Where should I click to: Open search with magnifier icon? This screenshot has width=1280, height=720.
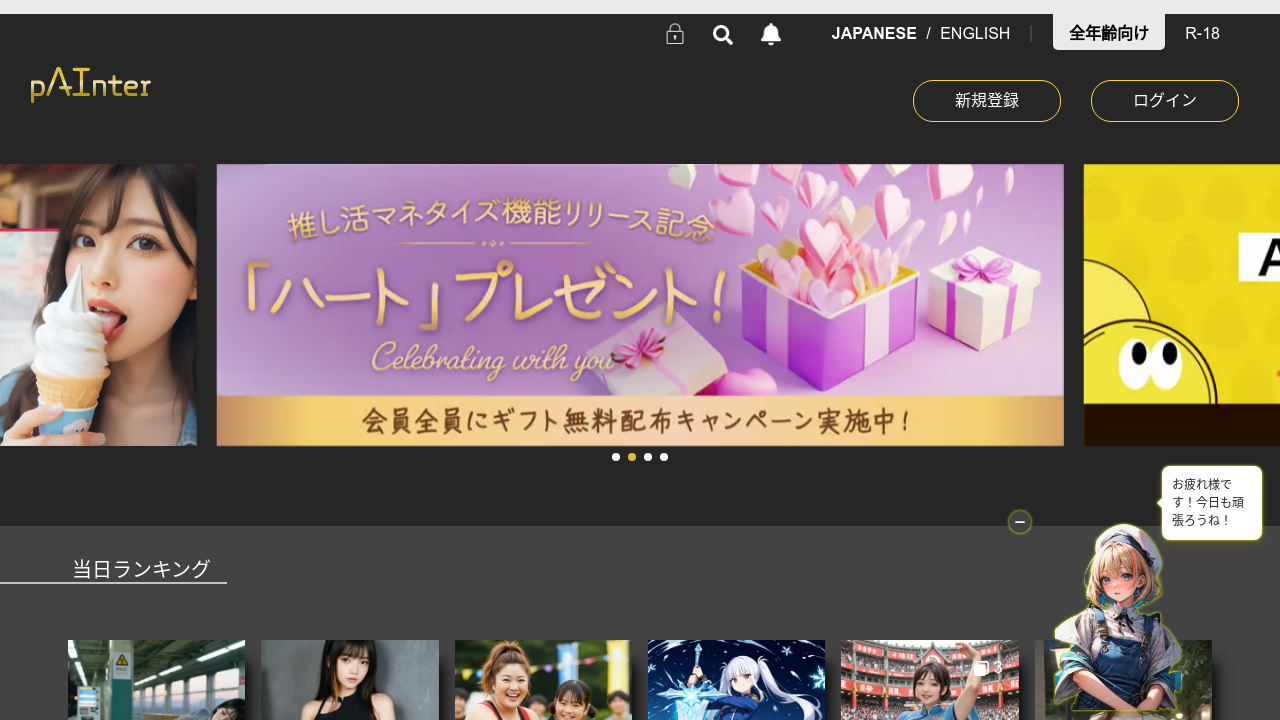click(723, 35)
